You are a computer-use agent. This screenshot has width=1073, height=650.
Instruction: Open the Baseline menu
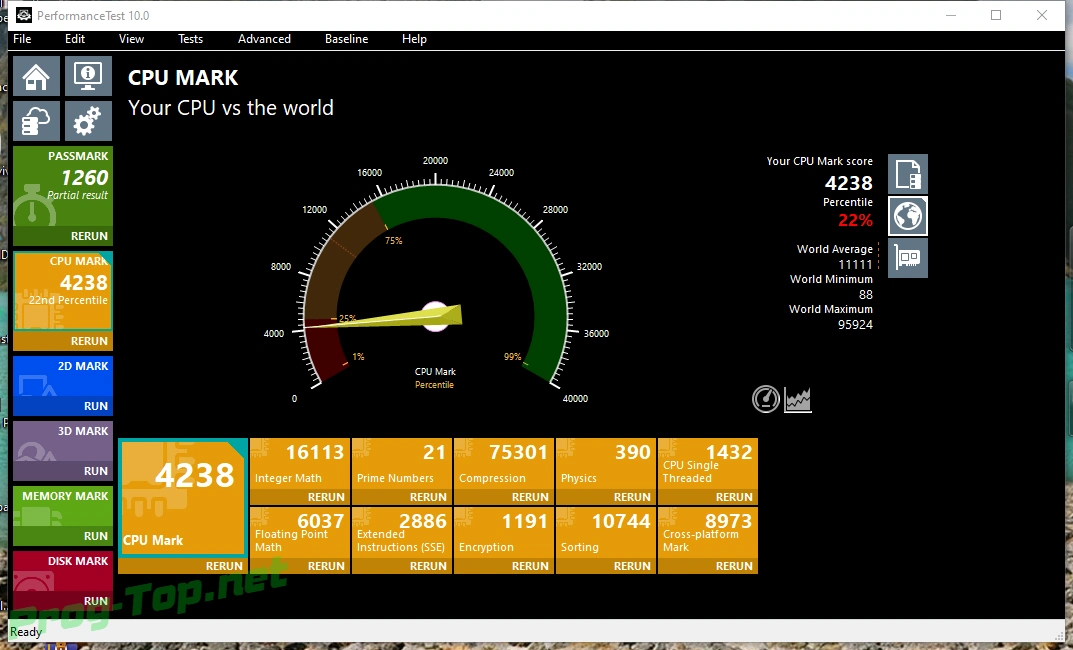pyautogui.click(x=346, y=39)
